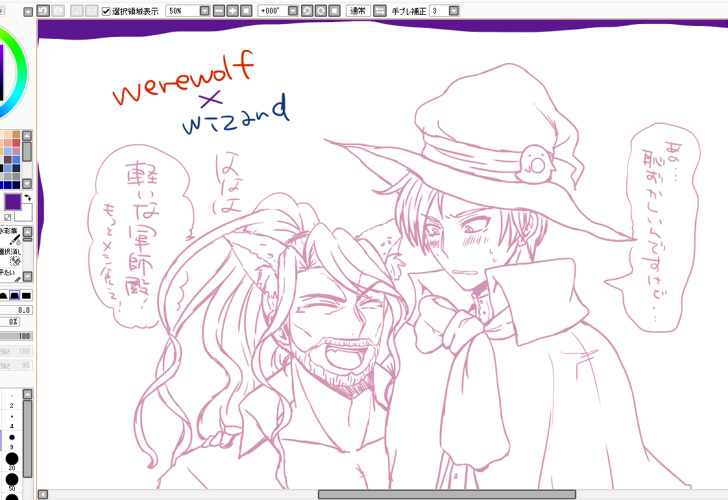The image size is (728, 500).
Task: Click the brush size list's scrollbar thumb
Action: tap(27, 438)
